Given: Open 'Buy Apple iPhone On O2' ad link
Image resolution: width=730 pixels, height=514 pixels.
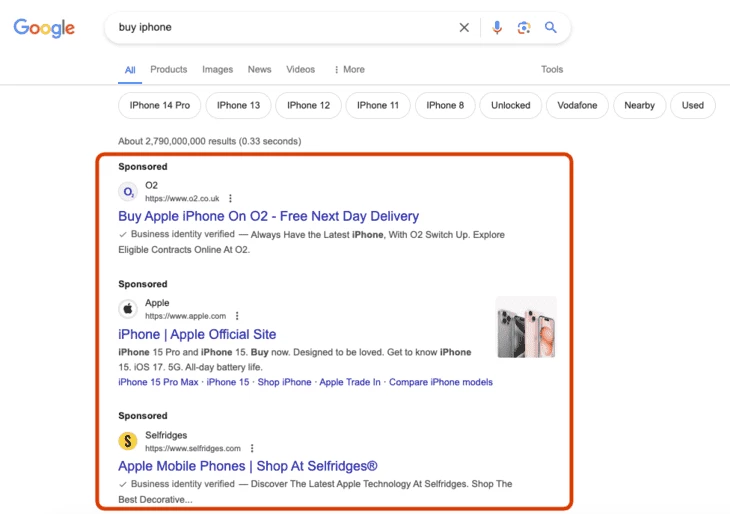Looking at the screenshot, I should point(269,216).
